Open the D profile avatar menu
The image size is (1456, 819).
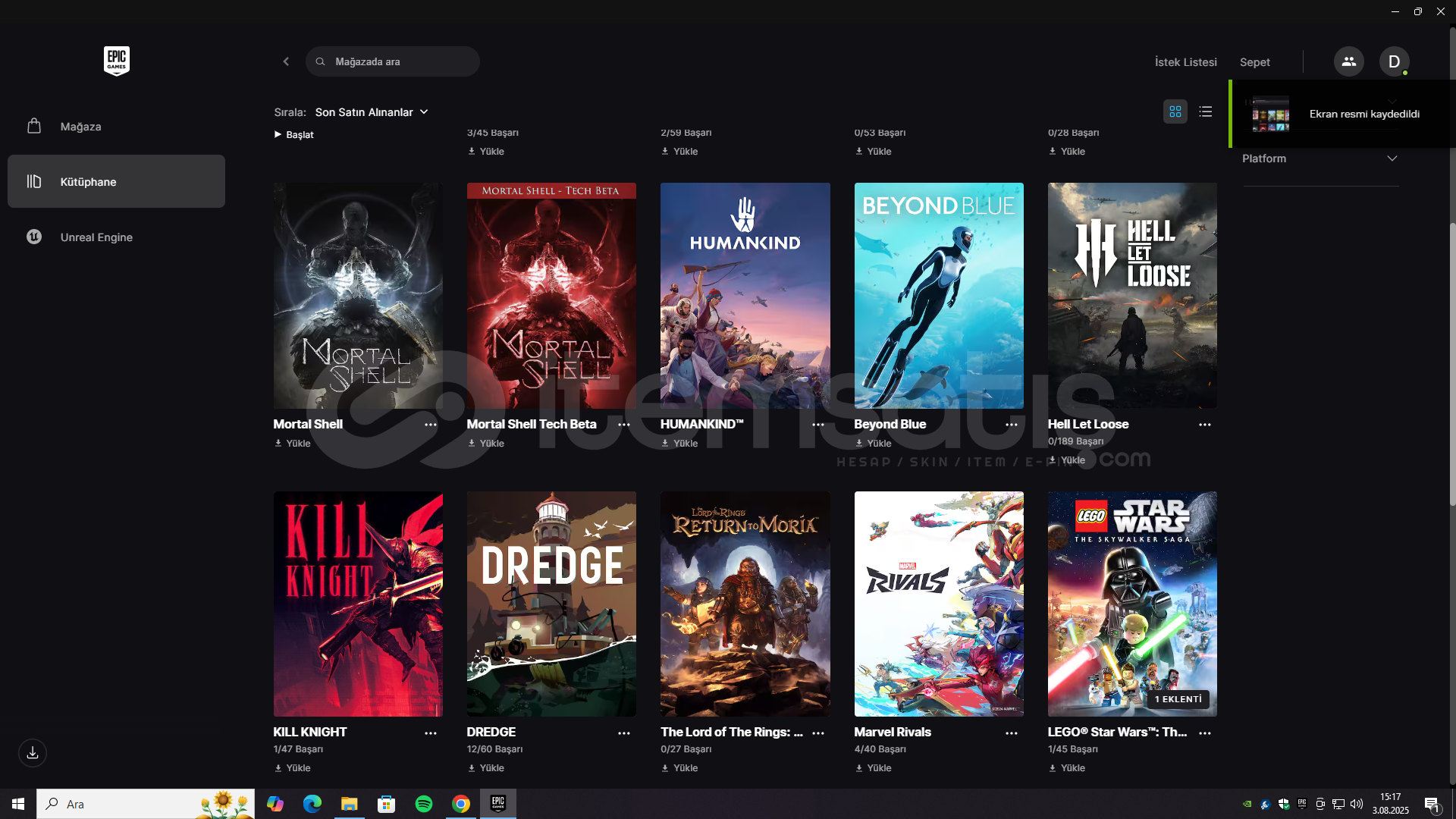coord(1394,61)
